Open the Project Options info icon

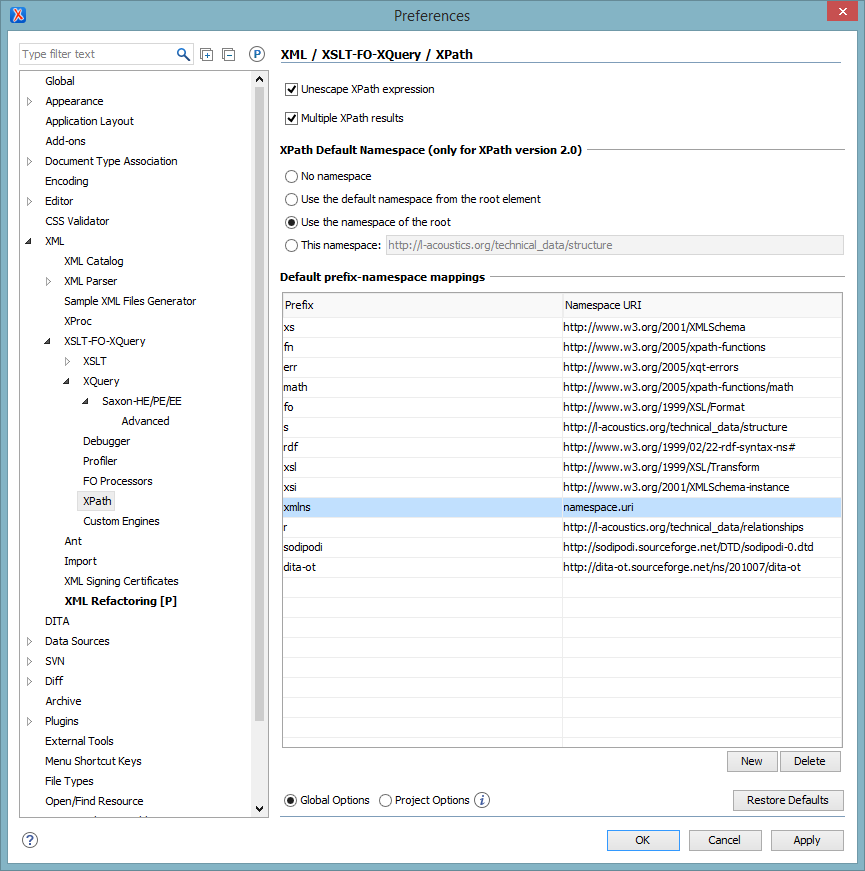pyautogui.click(x=482, y=800)
